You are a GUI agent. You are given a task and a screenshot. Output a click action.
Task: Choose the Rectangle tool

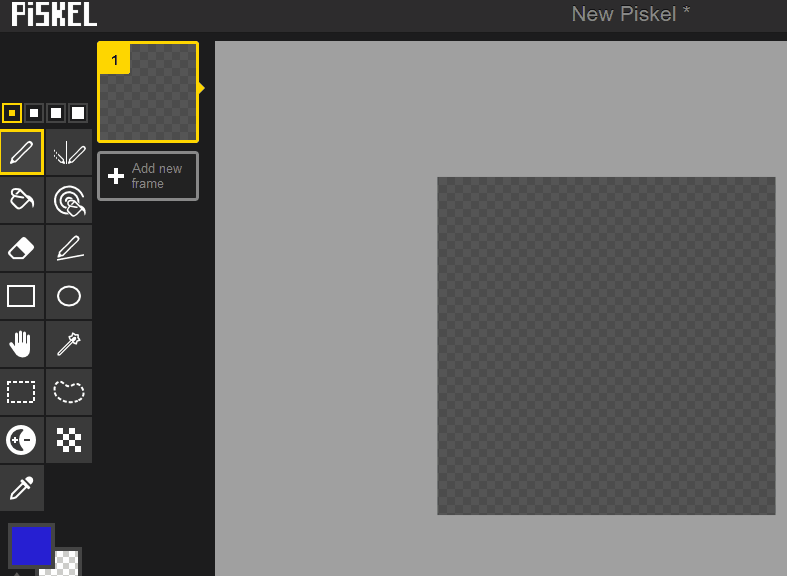tap(22, 296)
